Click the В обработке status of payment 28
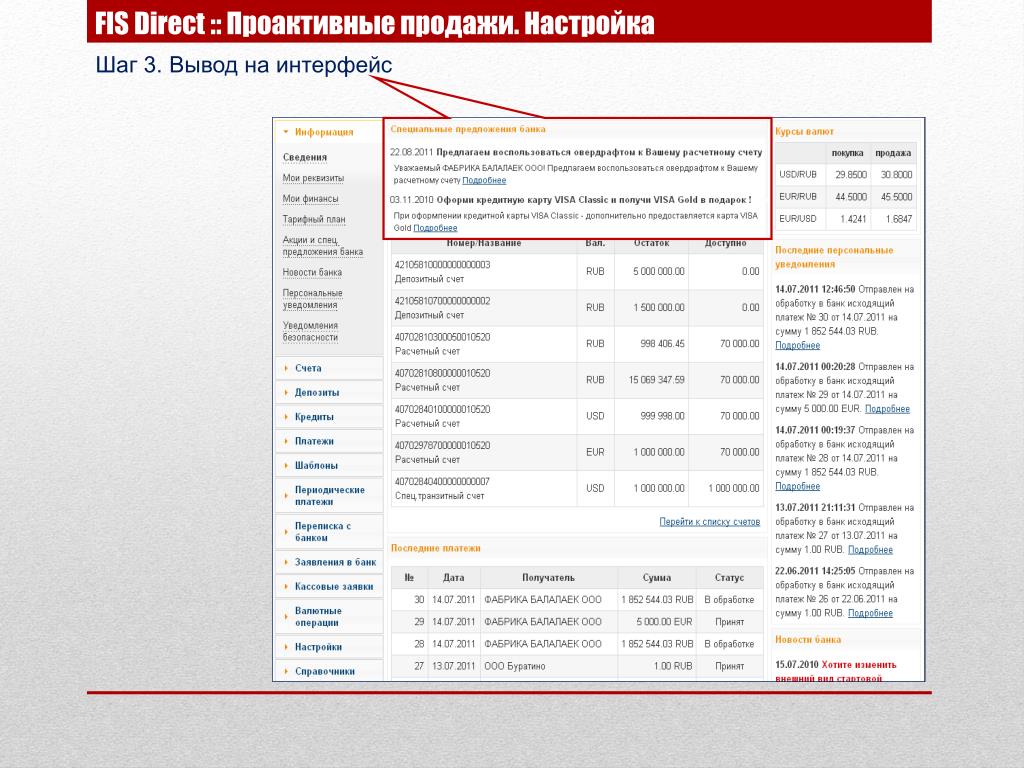Viewport: 1024px width, 768px height. point(729,645)
